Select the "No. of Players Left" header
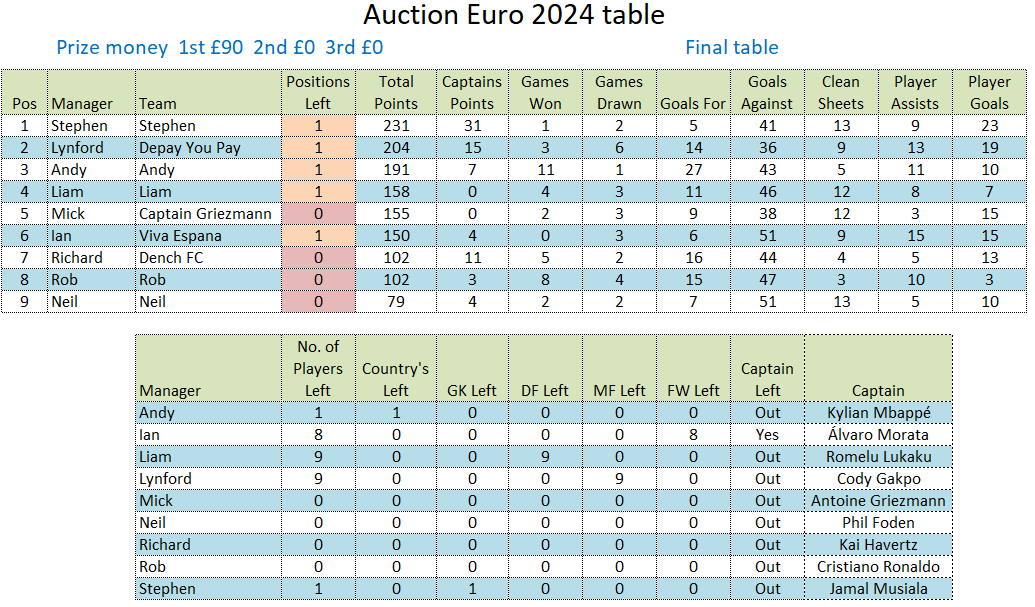The width and height of the screenshot is (1035, 607). pos(319,368)
